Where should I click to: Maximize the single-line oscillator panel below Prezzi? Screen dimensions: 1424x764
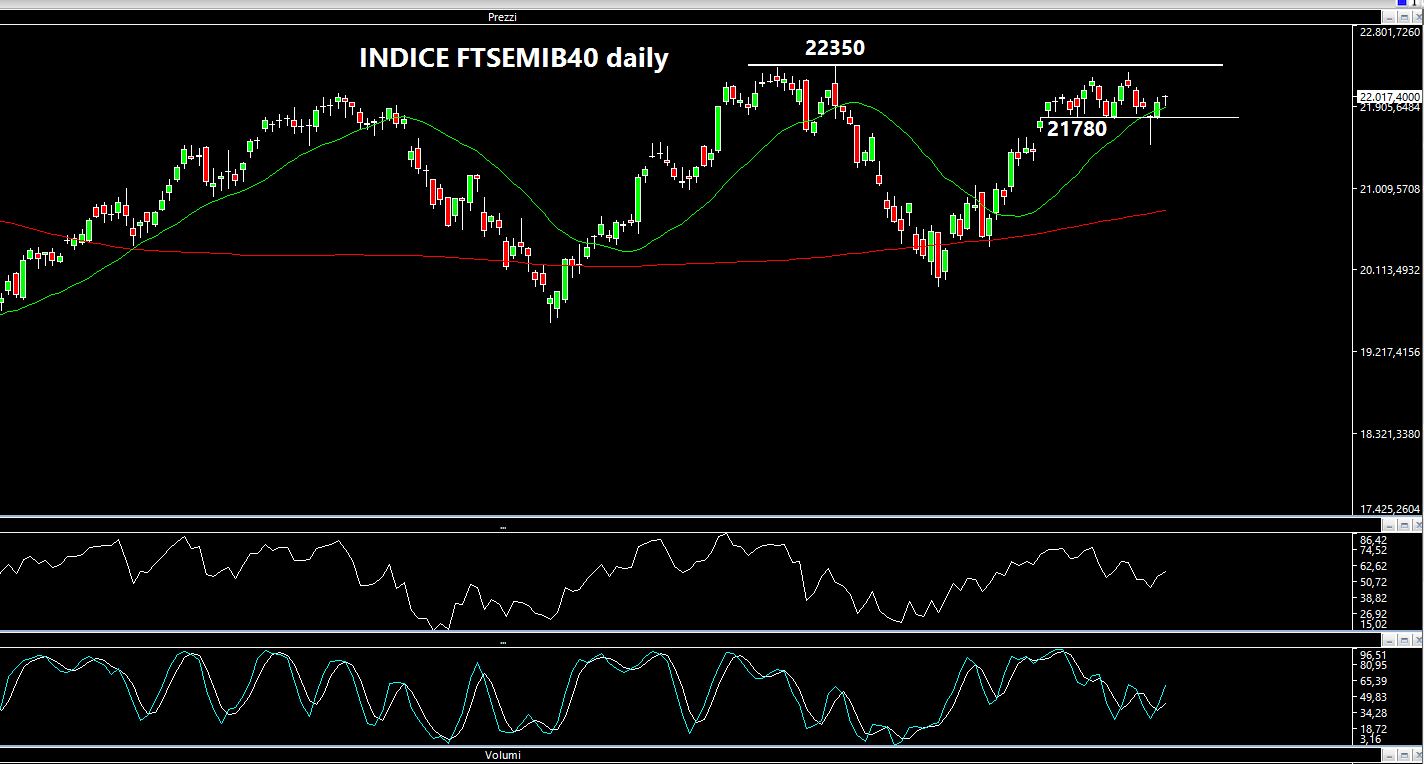[1404, 525]
